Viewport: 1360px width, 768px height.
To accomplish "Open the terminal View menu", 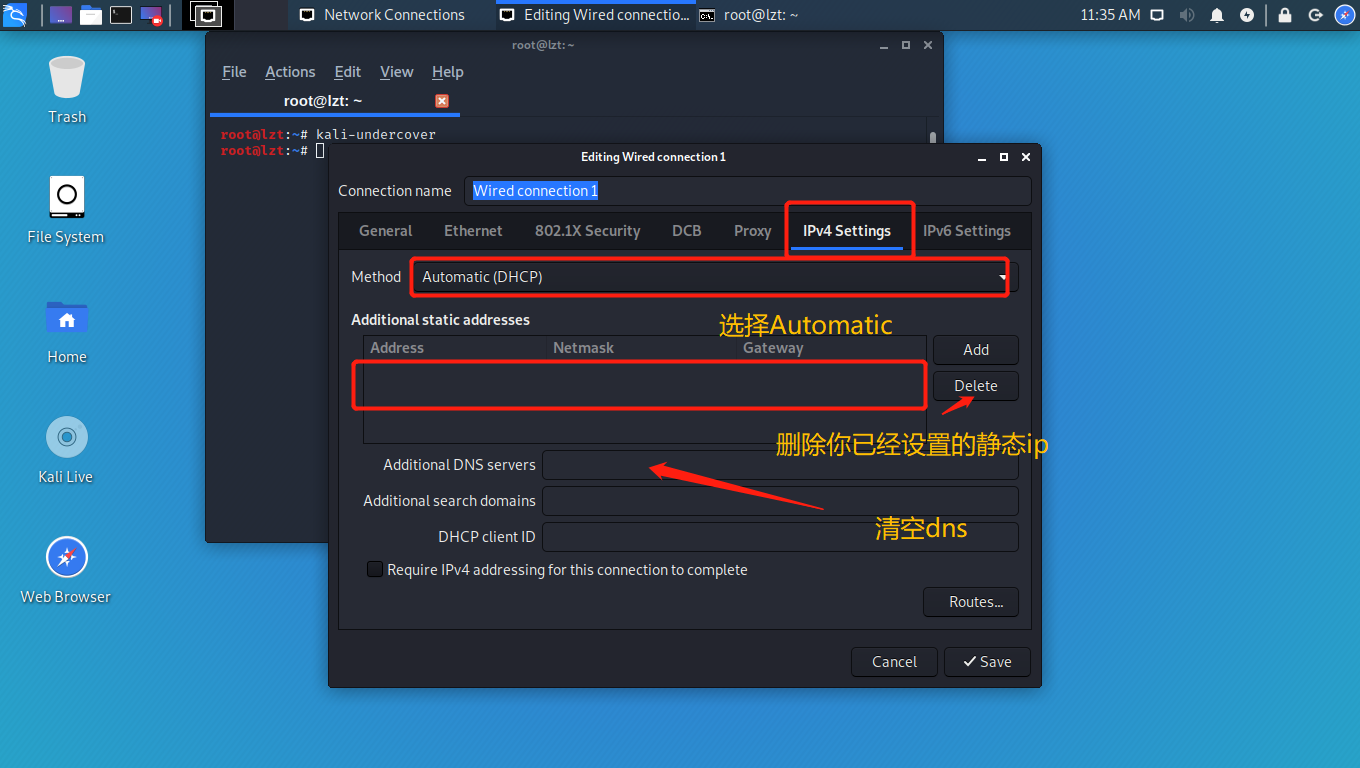I will point(396,72).
